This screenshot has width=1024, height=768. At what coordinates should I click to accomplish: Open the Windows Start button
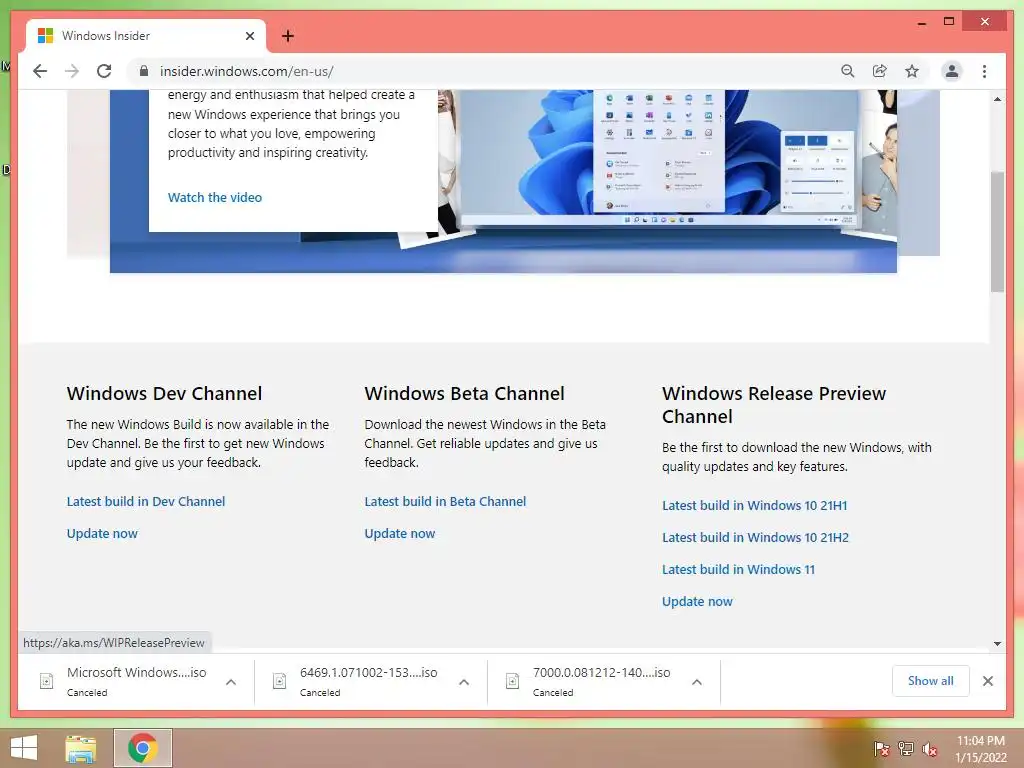[24, 748]
